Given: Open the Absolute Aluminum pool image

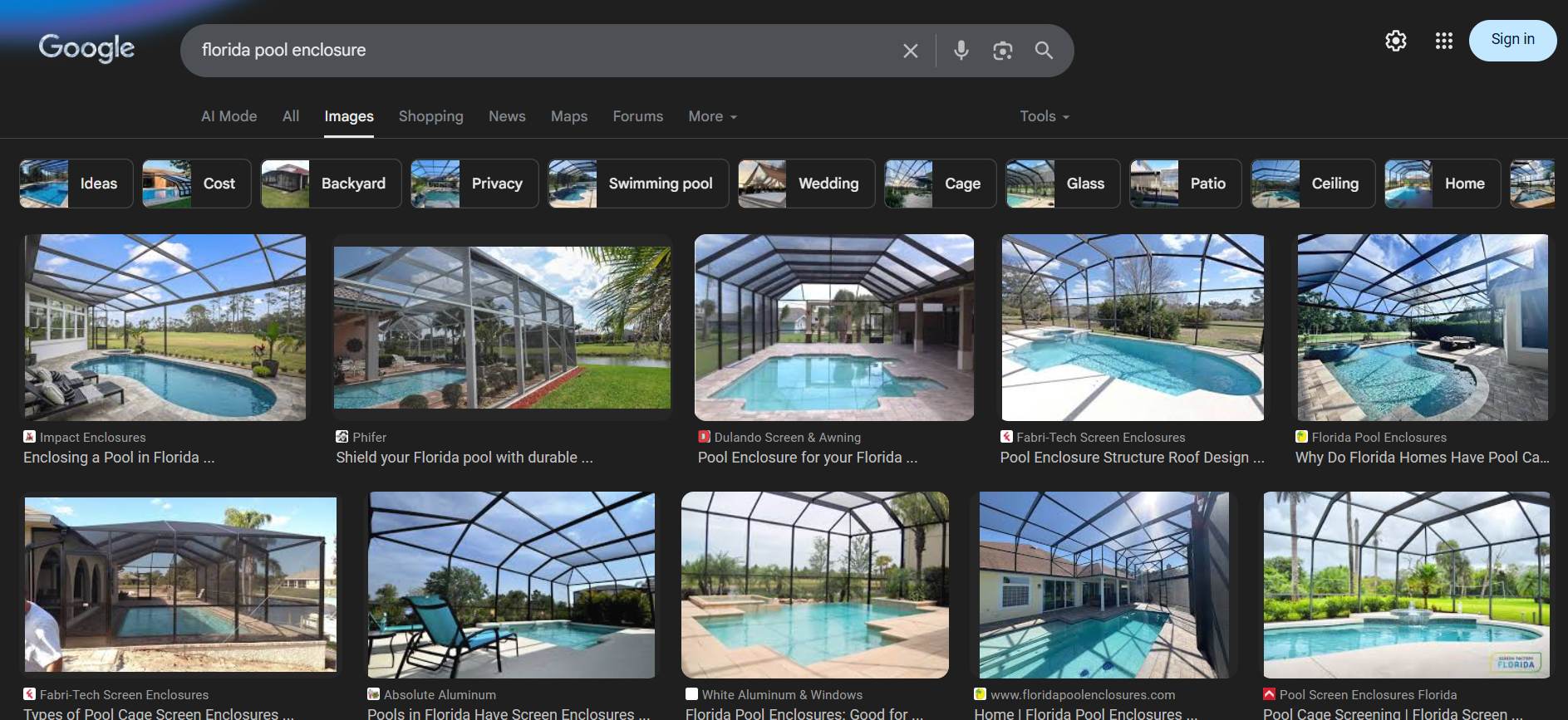Looking at the screenshot, I should [x=511, y=585].
